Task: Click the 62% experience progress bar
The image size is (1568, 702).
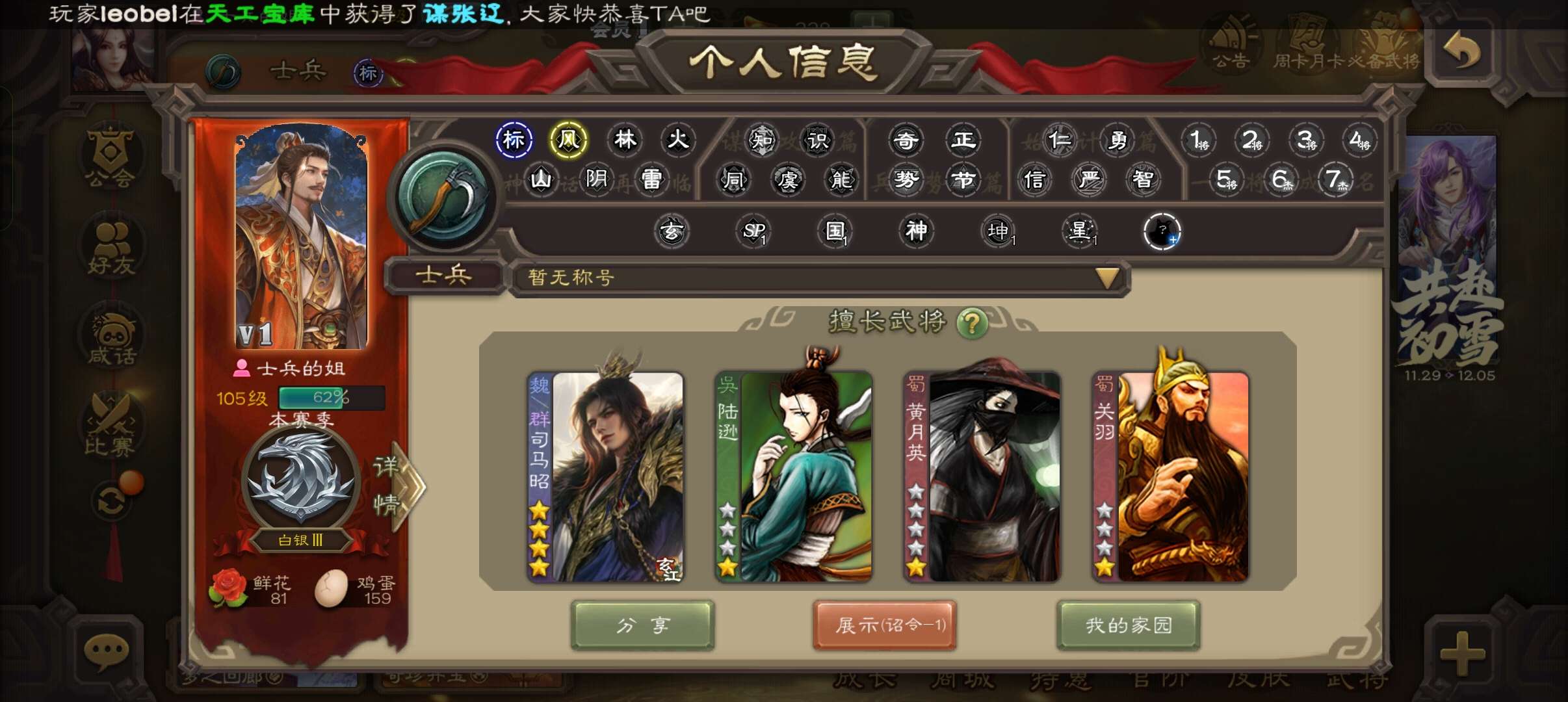Action: (332, 397)
